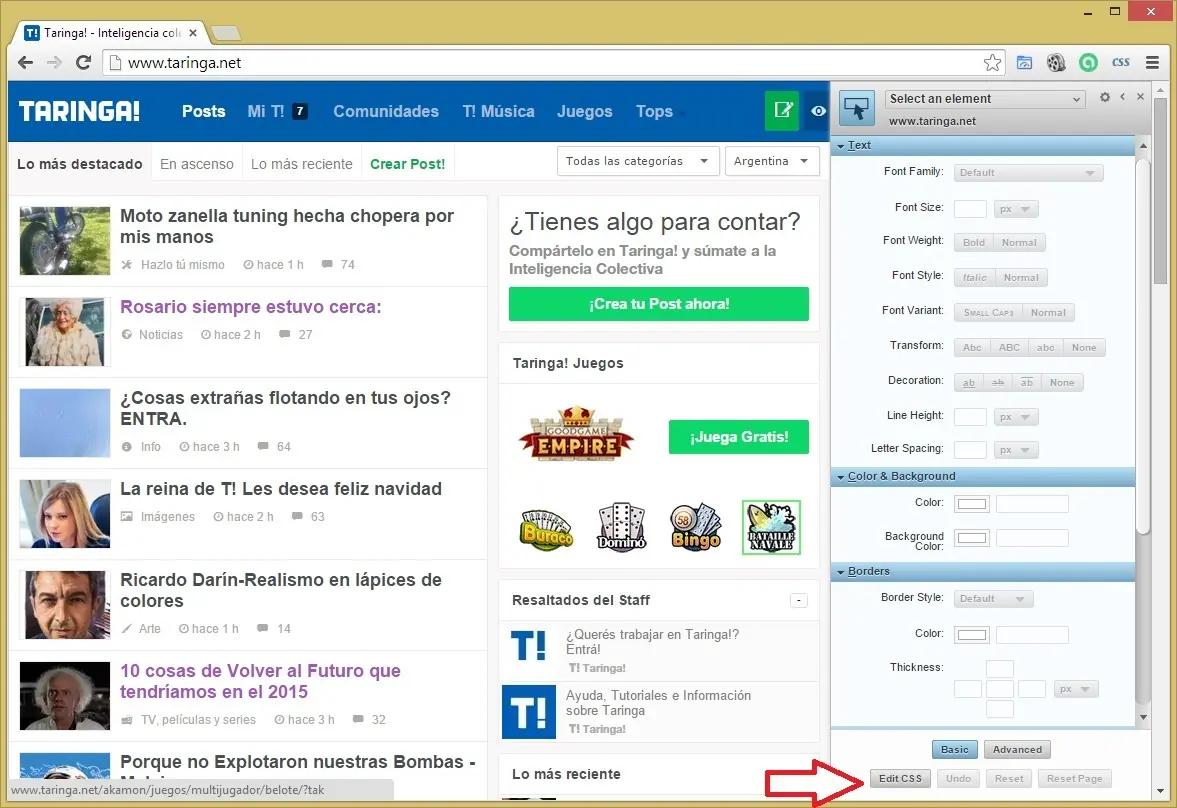Open Letter Spacing unit dropdown
This screenshot has width=1177, height=808.
tap(1016, 450)
